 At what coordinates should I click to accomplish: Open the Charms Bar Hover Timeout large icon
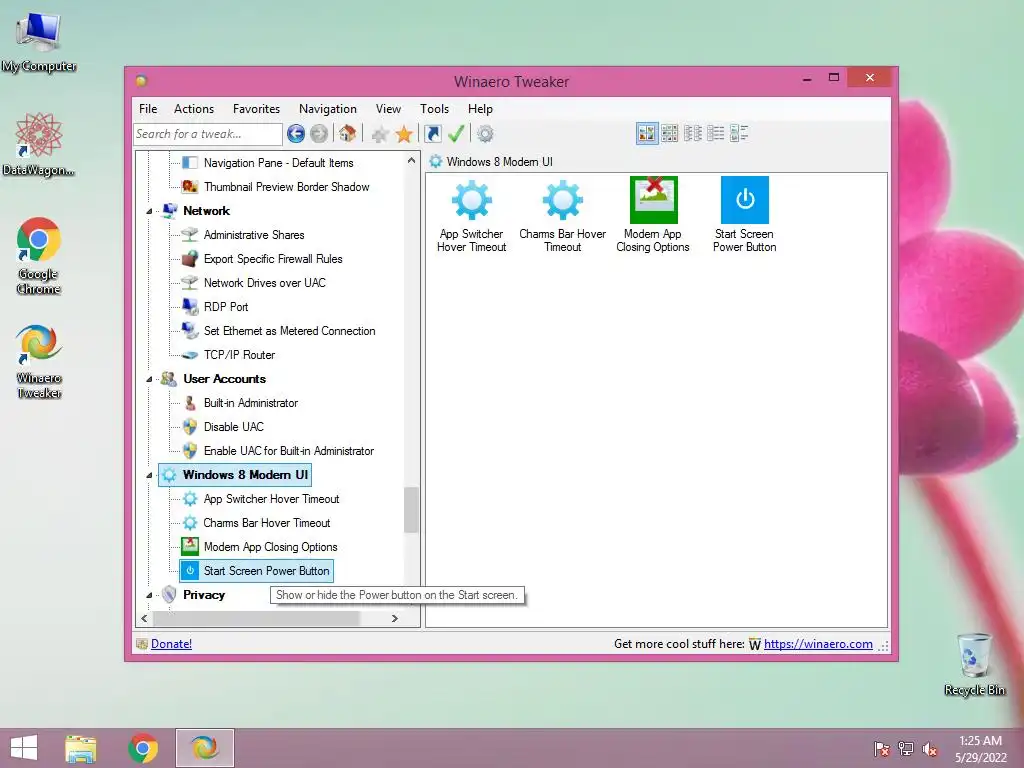[x=562, y=216]
